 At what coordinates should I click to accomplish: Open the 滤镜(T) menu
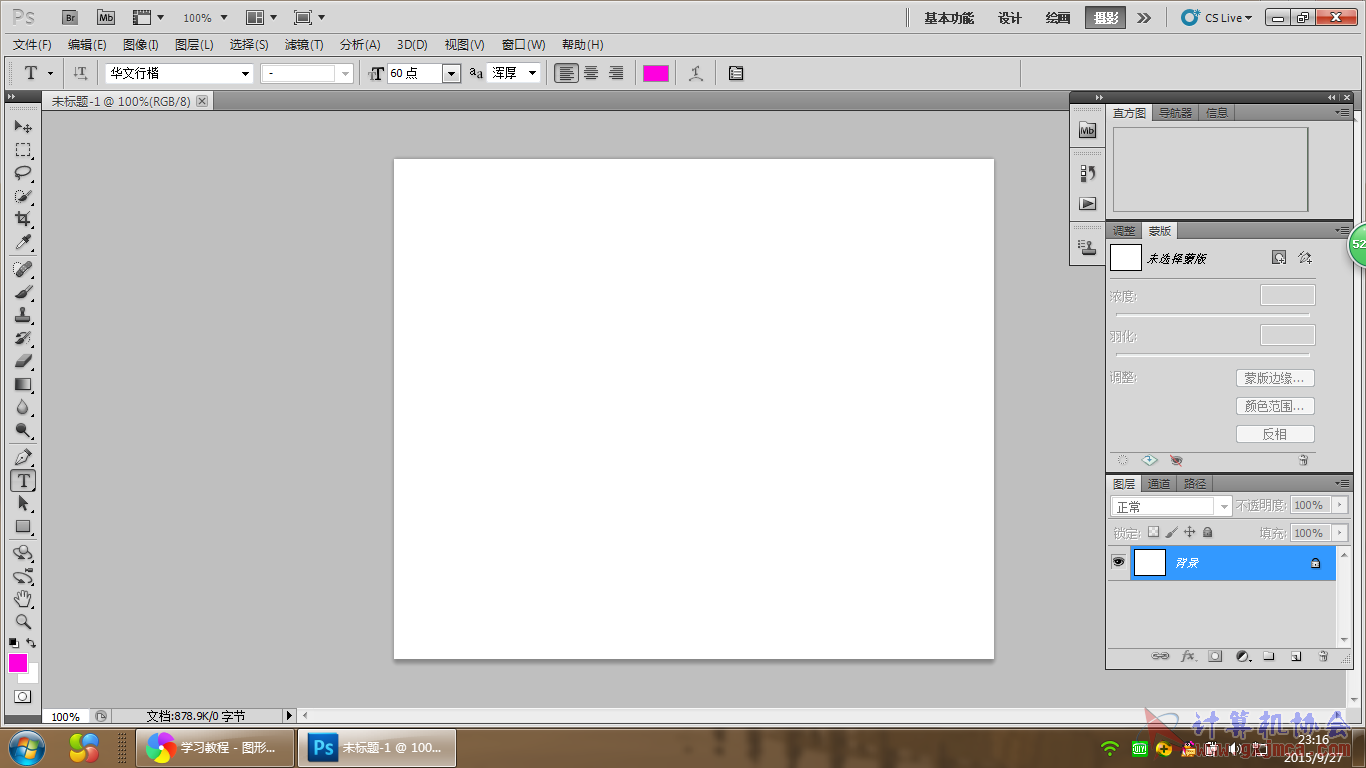304,45
